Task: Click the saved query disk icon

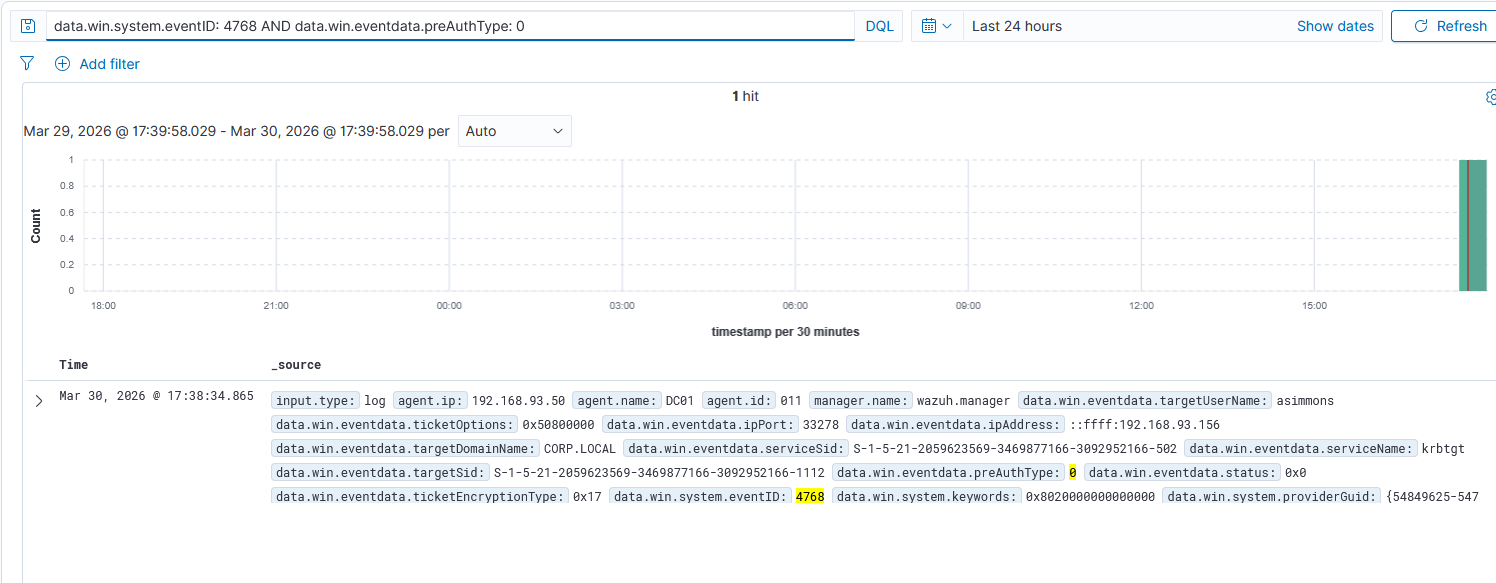Action: pyautogui.click(x=28, y=26)
